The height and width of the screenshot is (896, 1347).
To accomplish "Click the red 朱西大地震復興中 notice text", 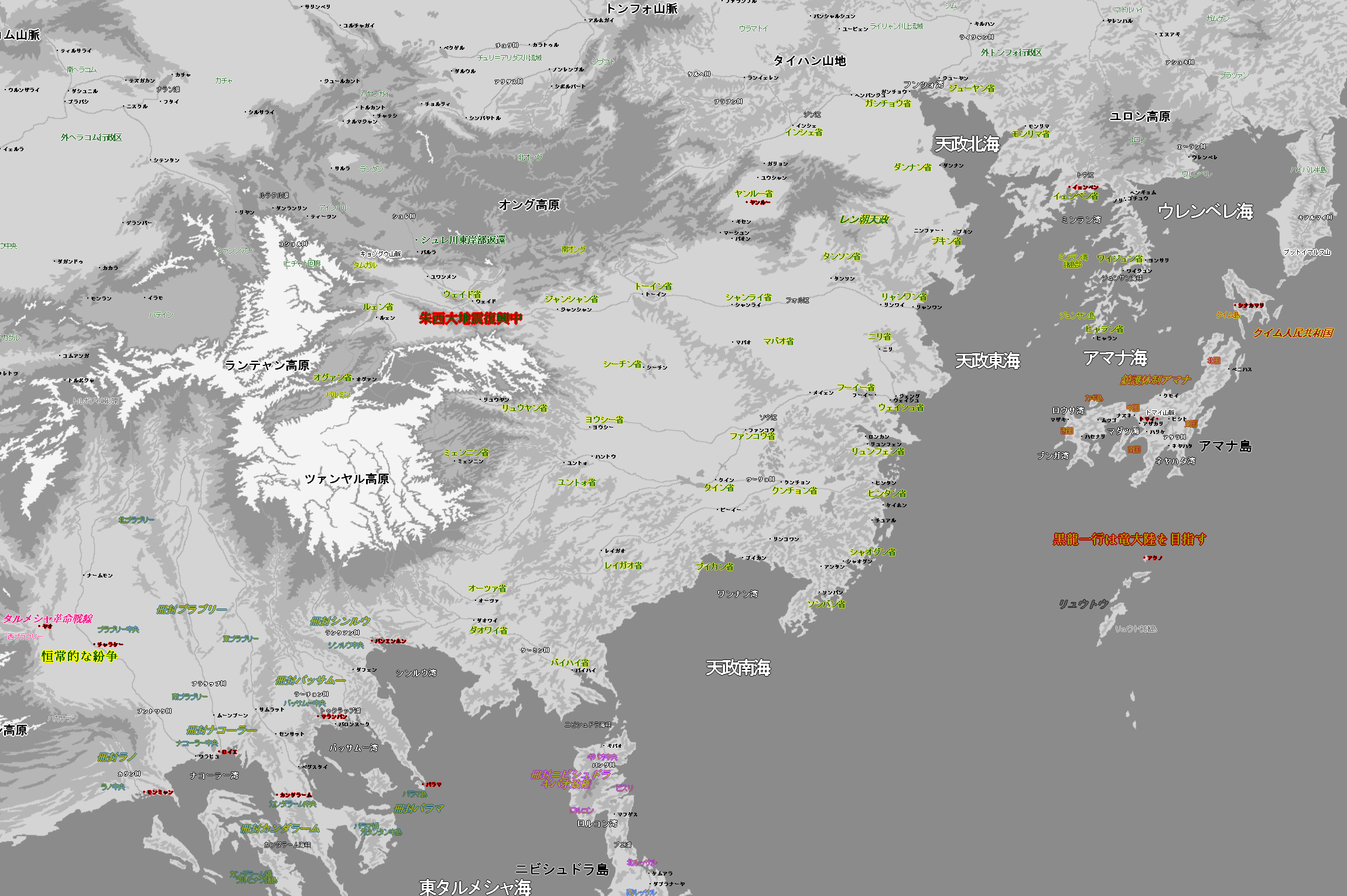I will coord(470,319).
